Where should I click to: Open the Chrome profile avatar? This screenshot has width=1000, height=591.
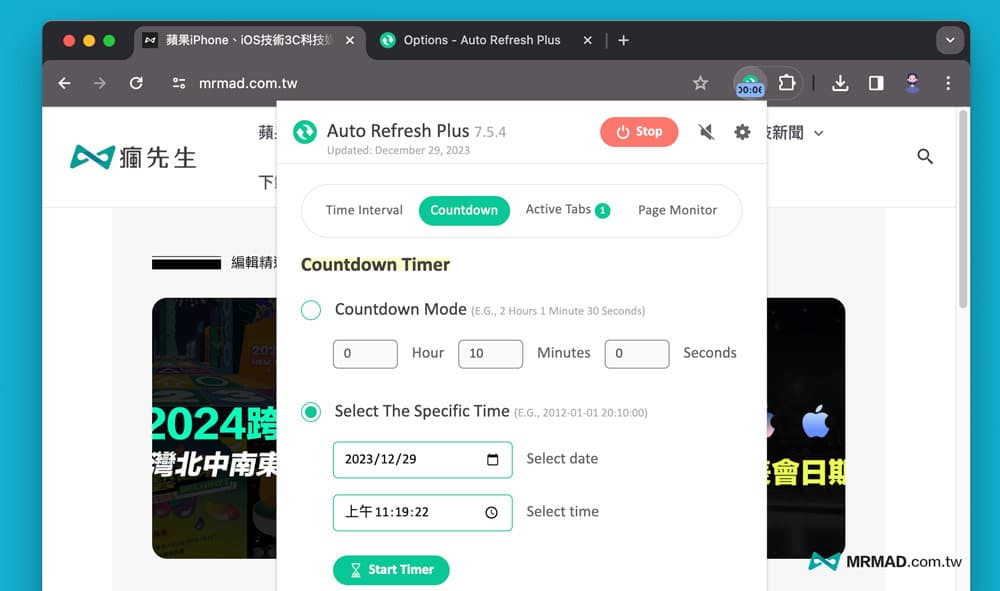pyautogui.click(x=912, y=83)
